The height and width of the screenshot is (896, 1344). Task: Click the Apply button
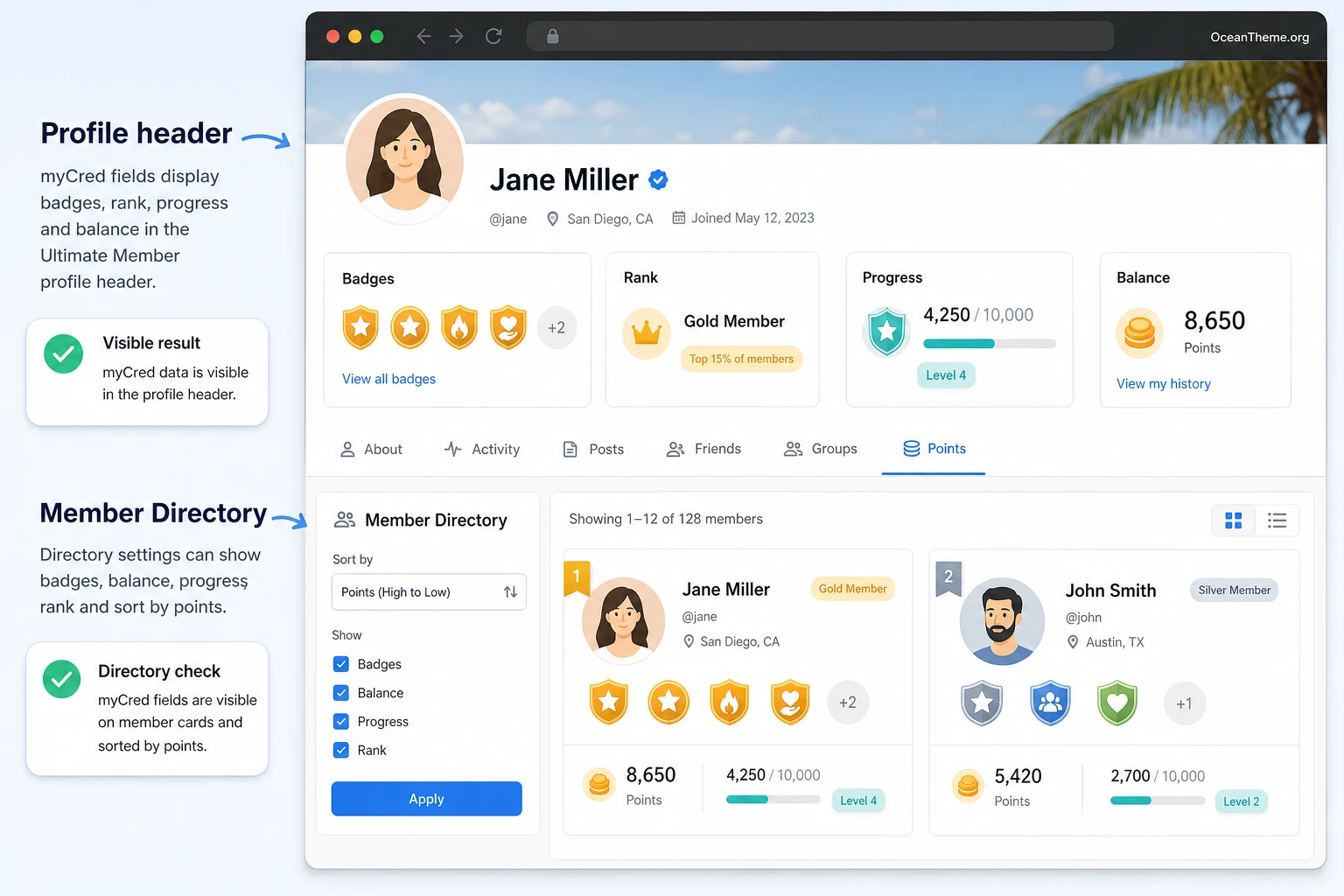(427, 799)
